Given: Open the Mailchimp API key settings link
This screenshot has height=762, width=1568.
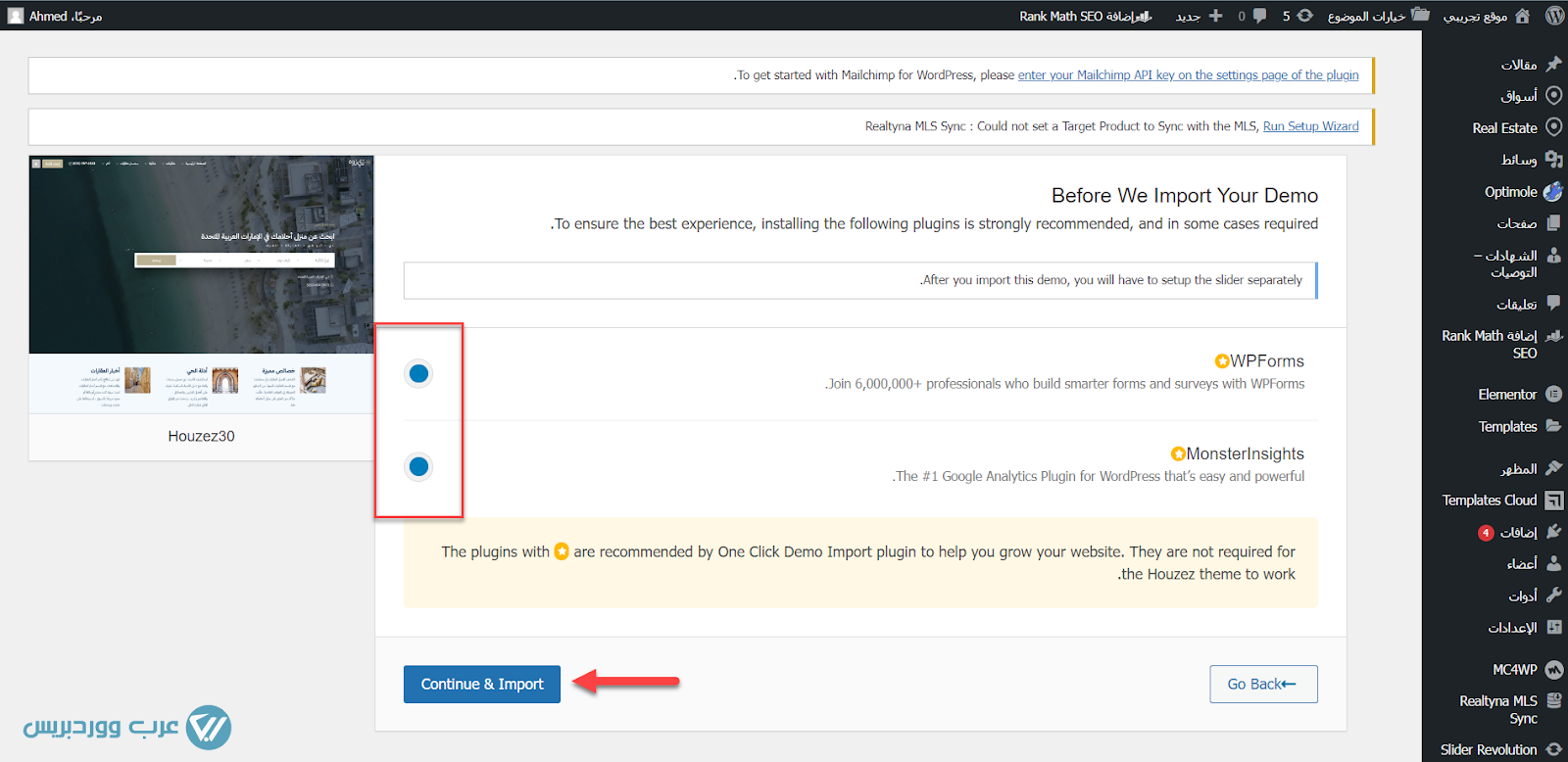Looking at the screenshot, I should click(x=1188, y=75).
